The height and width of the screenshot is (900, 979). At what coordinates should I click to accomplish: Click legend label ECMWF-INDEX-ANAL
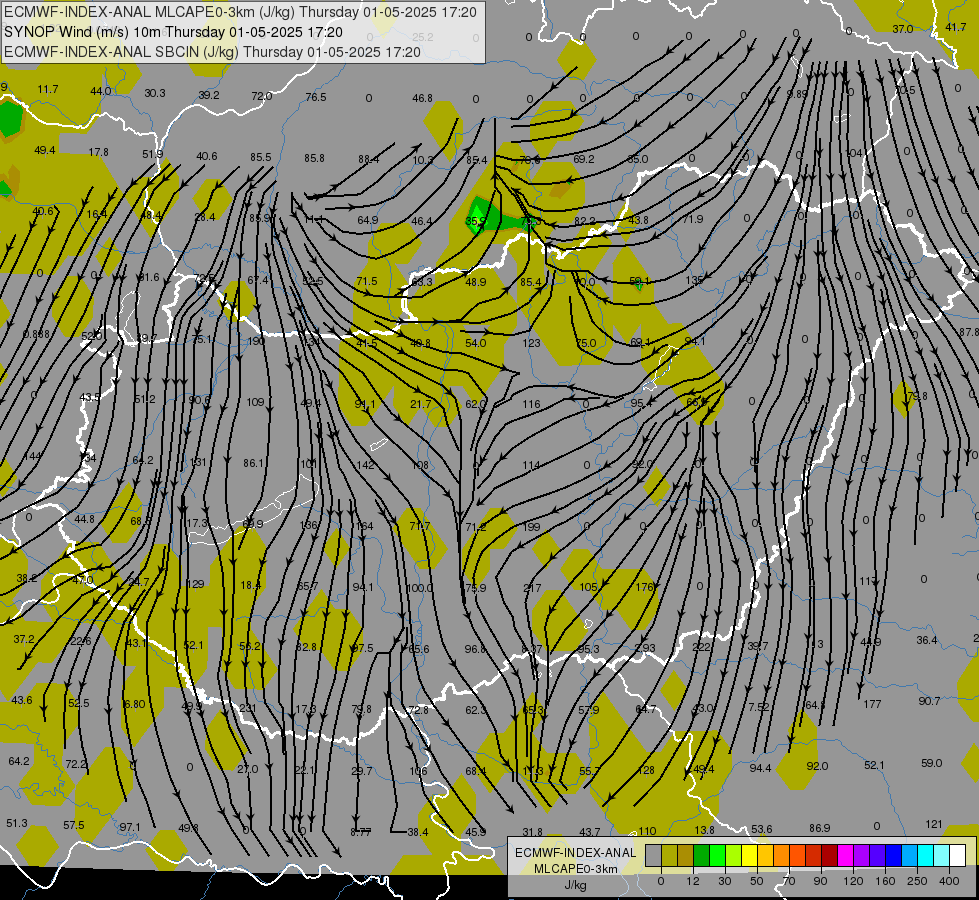coord(575,853)
